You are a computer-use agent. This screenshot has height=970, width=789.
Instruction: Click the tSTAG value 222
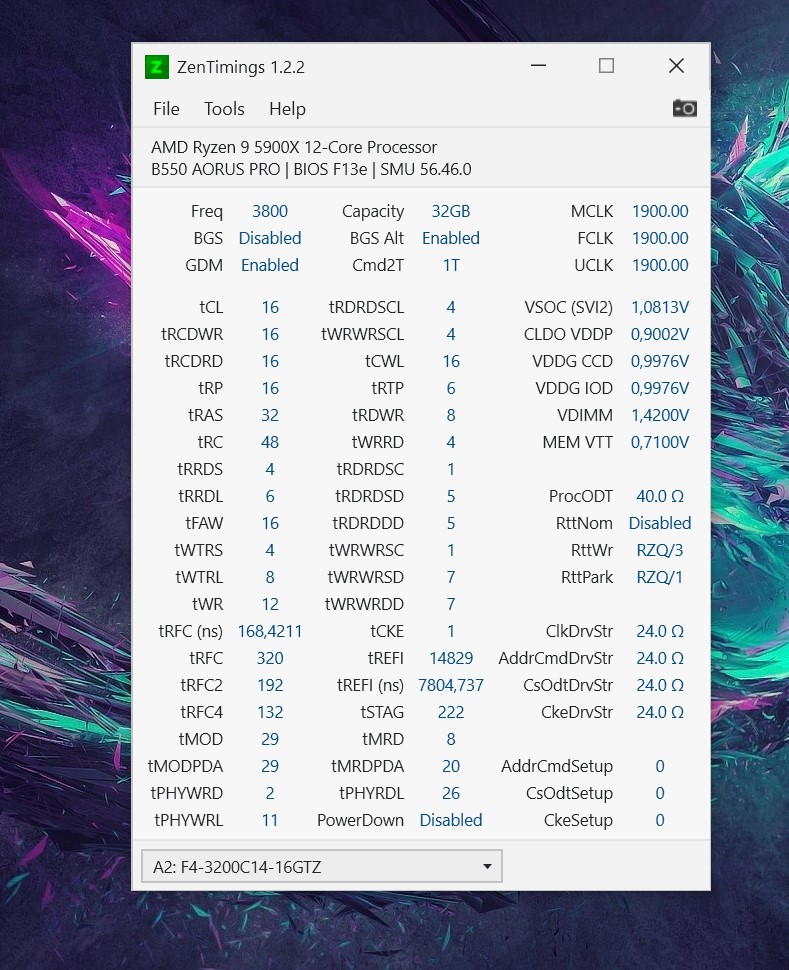(x=451, y=712)
